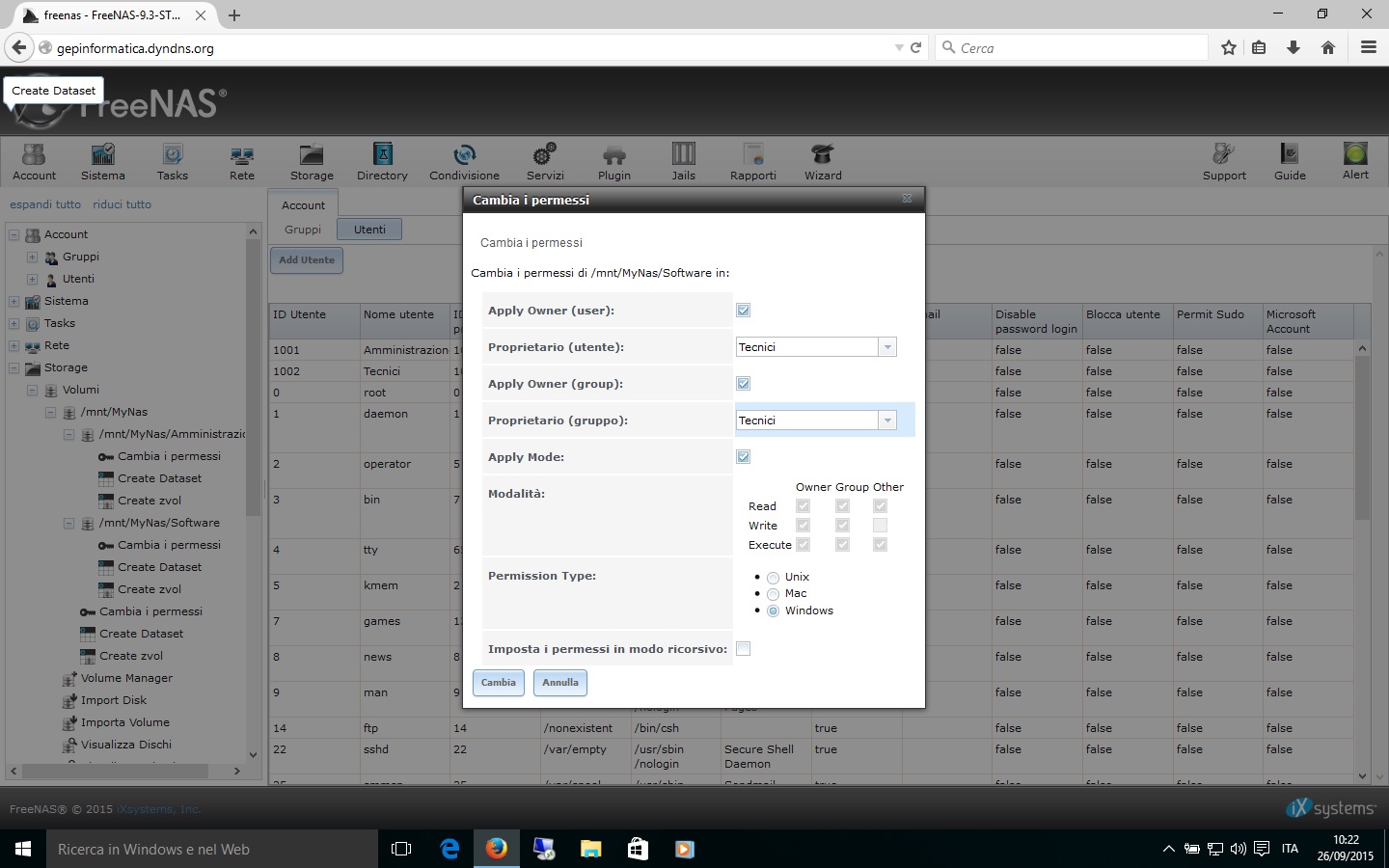Open Firefox downloads arrow icon
Screen dimensions: 1389x868
coord(1294,47)
